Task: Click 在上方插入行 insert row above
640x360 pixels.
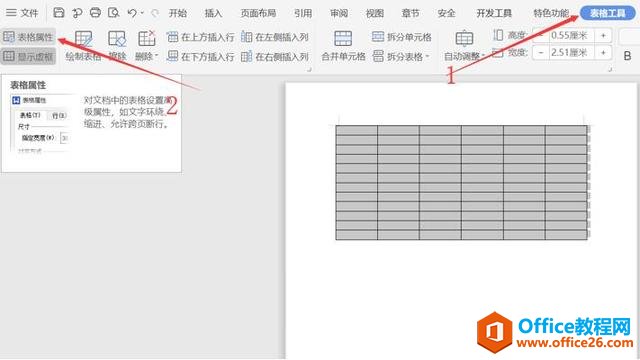Action: (200, 37)
